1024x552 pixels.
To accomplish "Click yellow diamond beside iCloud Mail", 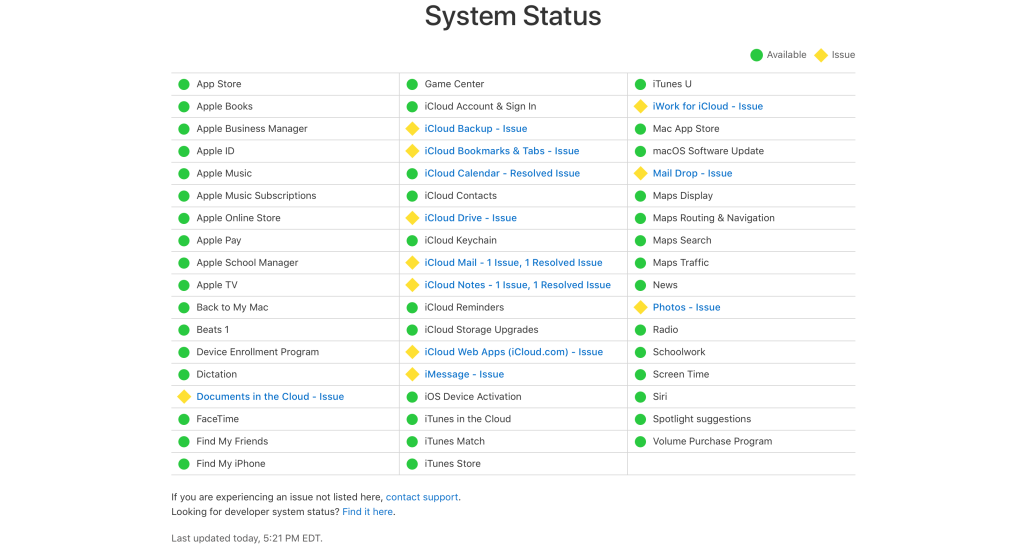I will tap(412, 263).
